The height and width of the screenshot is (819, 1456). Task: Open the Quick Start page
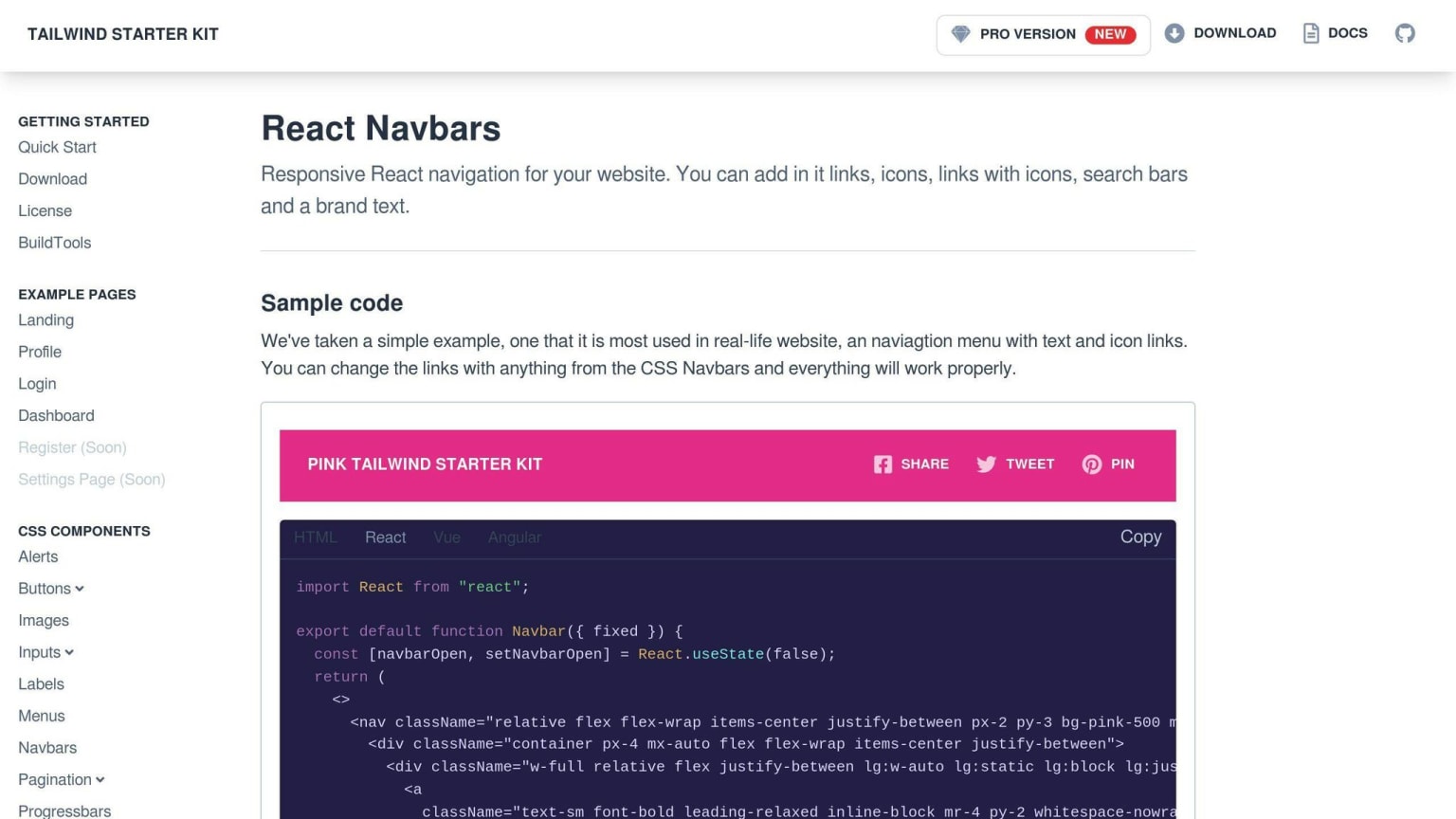[x=57, y=147]
